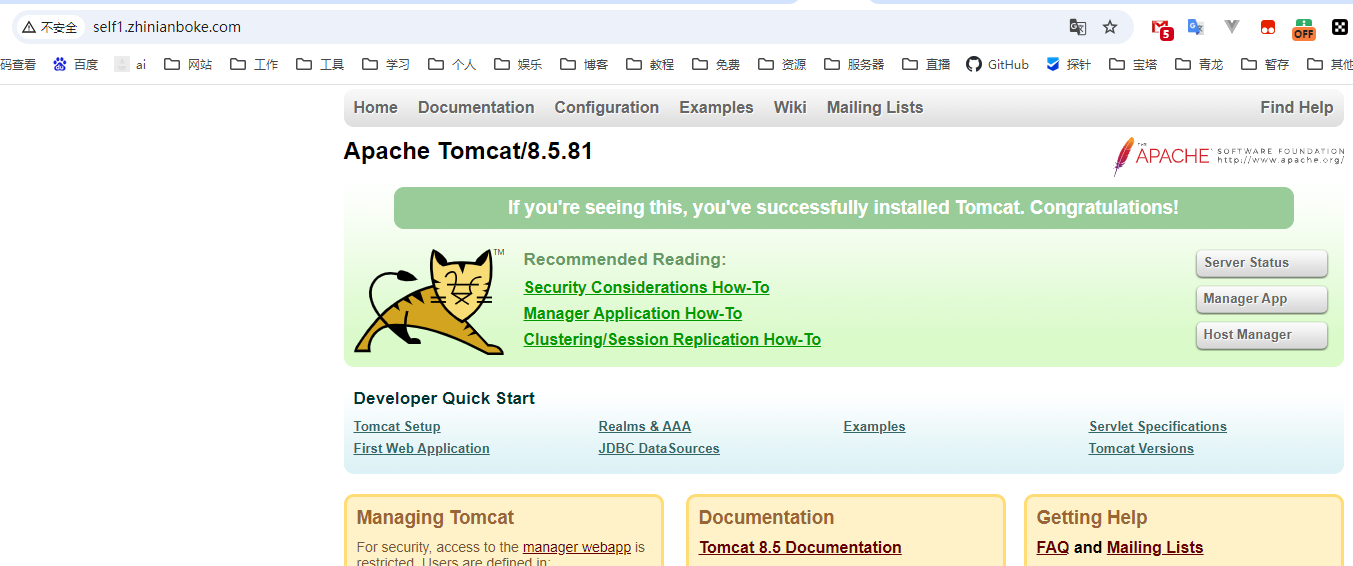The width and height of the screenshot is (1353, 566).
Task: Open Security Considerations How-To link
Action: coord(647,287)
